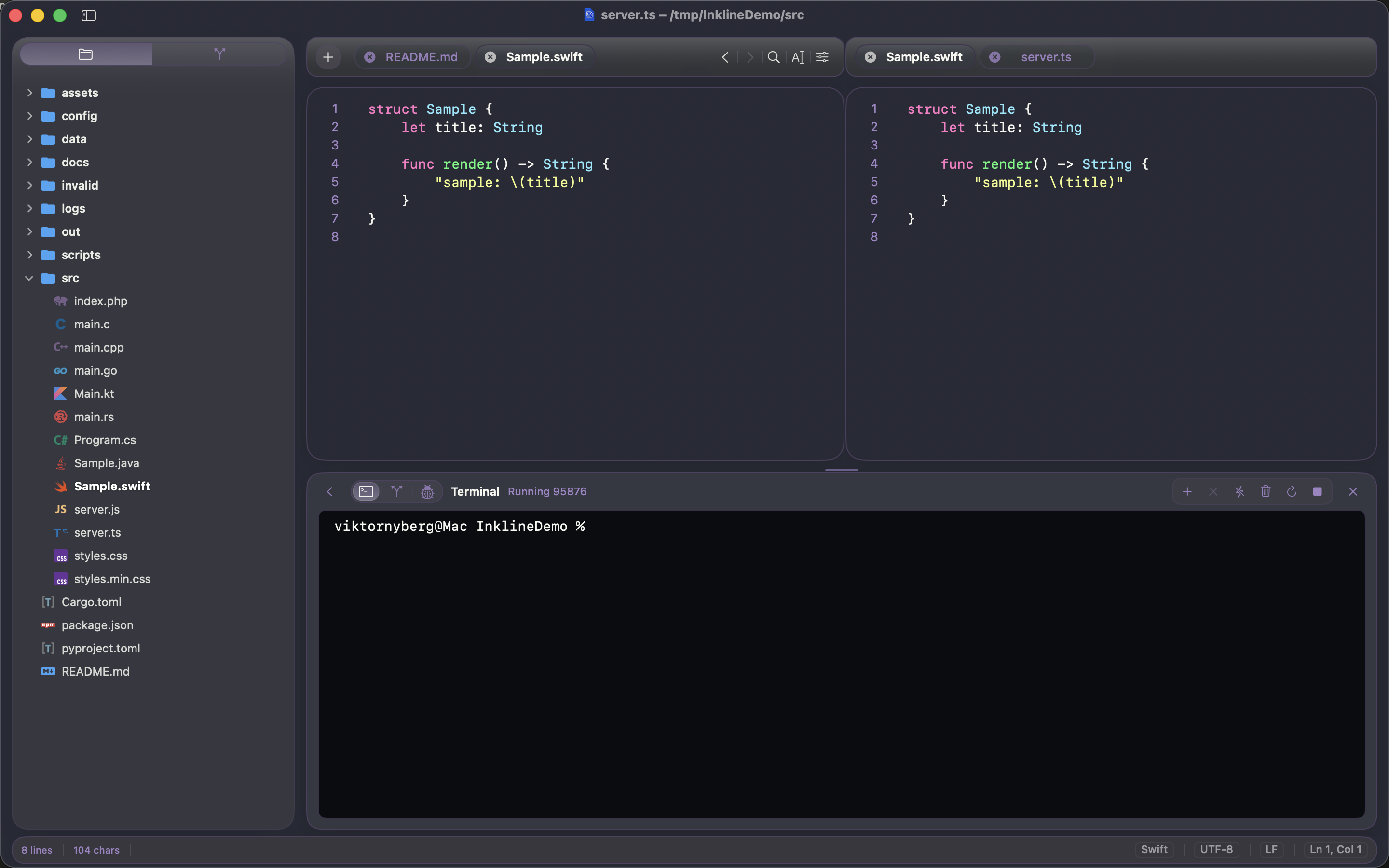Switch to the file browser sidebar tab

[86, 54]
